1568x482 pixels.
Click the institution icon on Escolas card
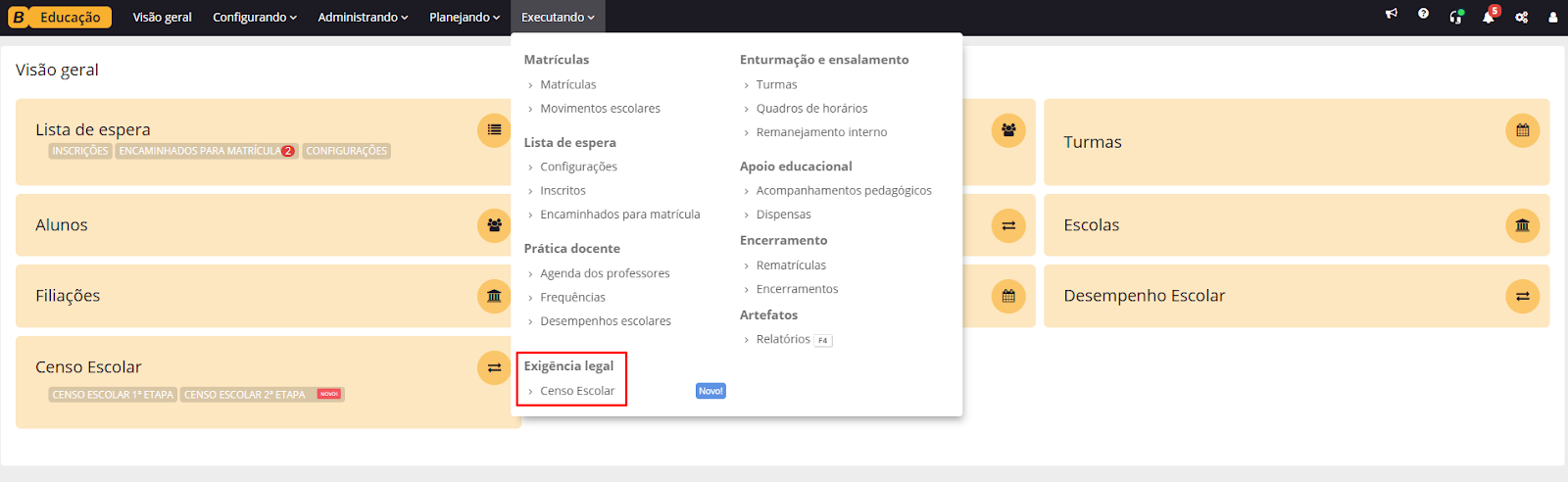pos(1522,225)
